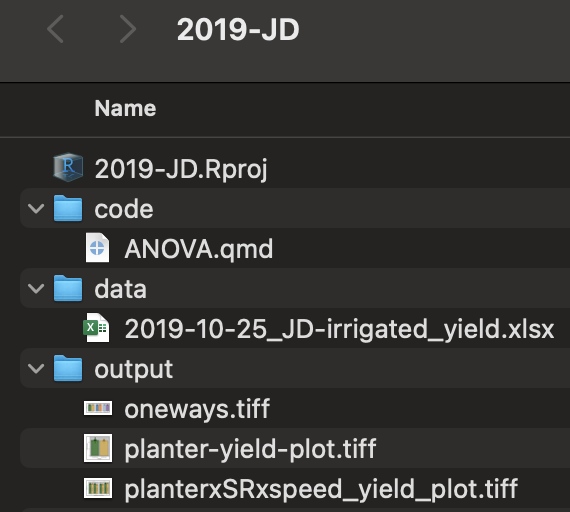The height and width of the screenshot is (512, 570).
Task: Sort by the Name column header
Action: tap(125, 108)
